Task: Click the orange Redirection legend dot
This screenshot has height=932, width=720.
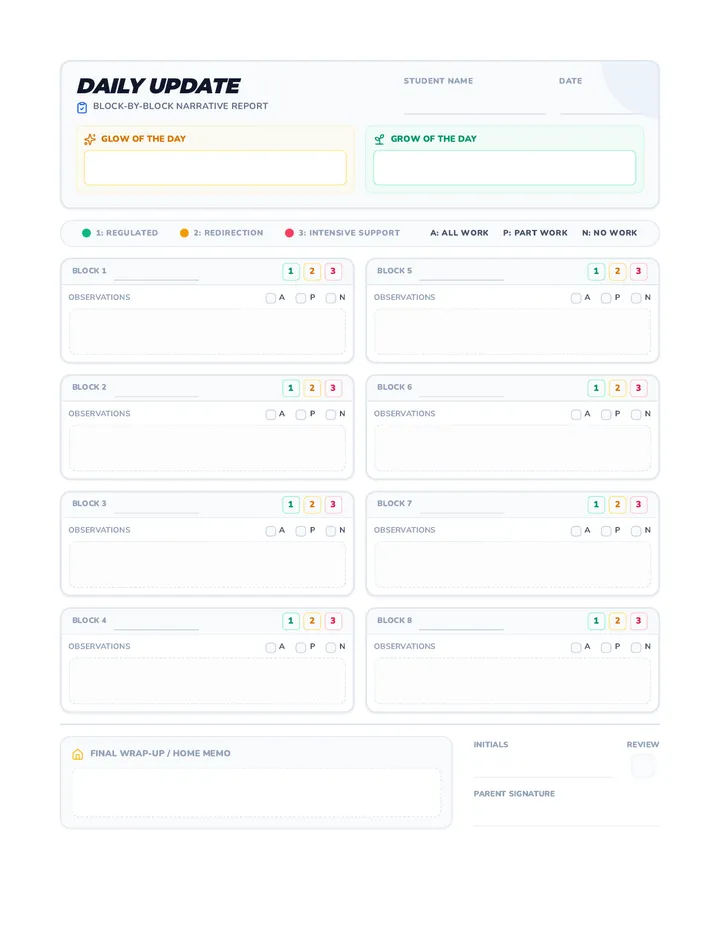Action: [184, 233]
